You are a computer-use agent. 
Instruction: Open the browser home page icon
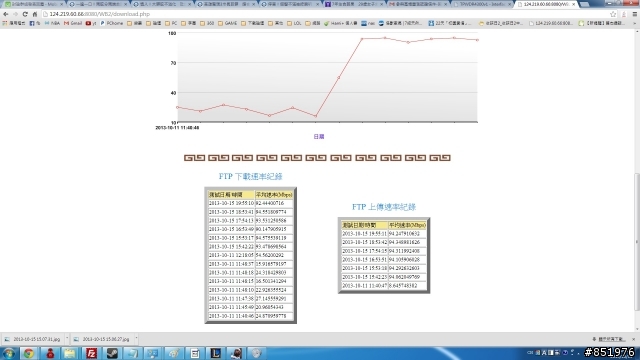pyautogui.click(x=35, y=14)
